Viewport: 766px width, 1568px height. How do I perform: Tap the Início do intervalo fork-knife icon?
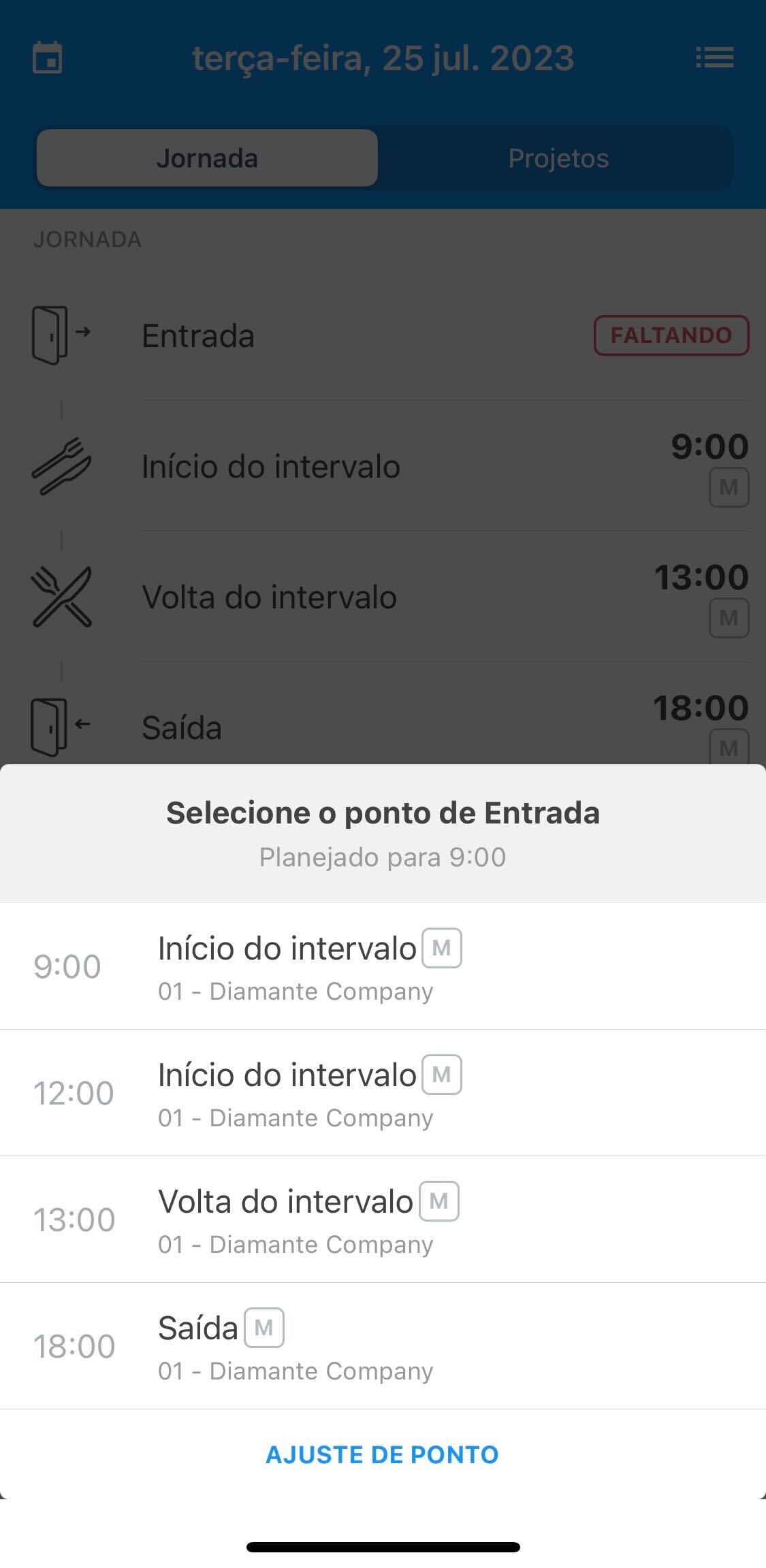pos(61,466)
